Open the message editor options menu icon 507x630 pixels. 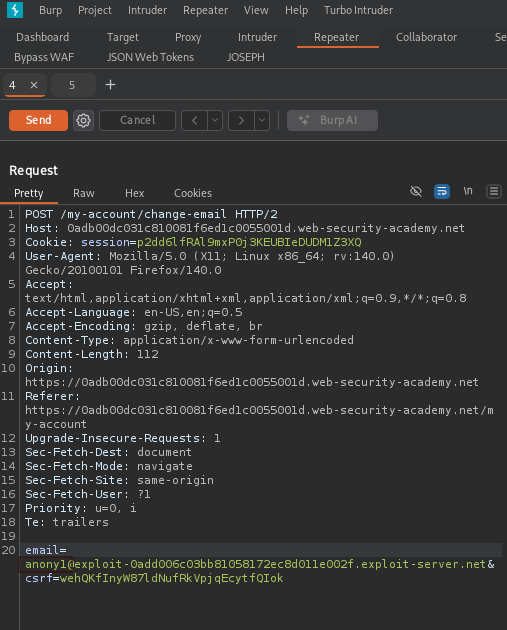pos(494,191)
